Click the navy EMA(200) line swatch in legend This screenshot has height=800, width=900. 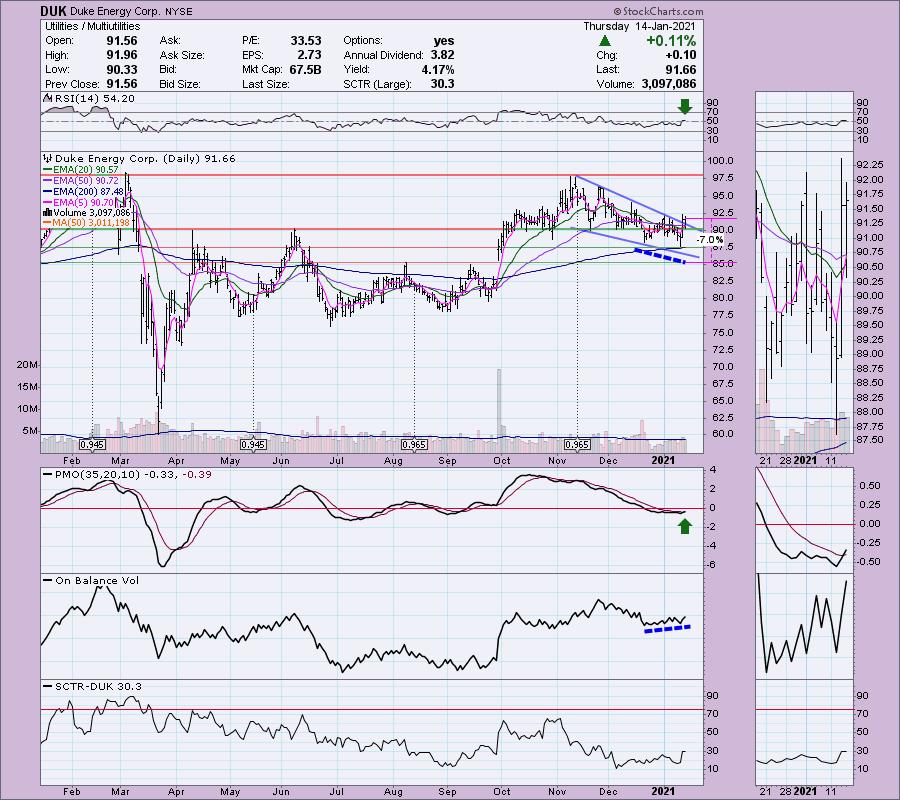coord(48,192)
